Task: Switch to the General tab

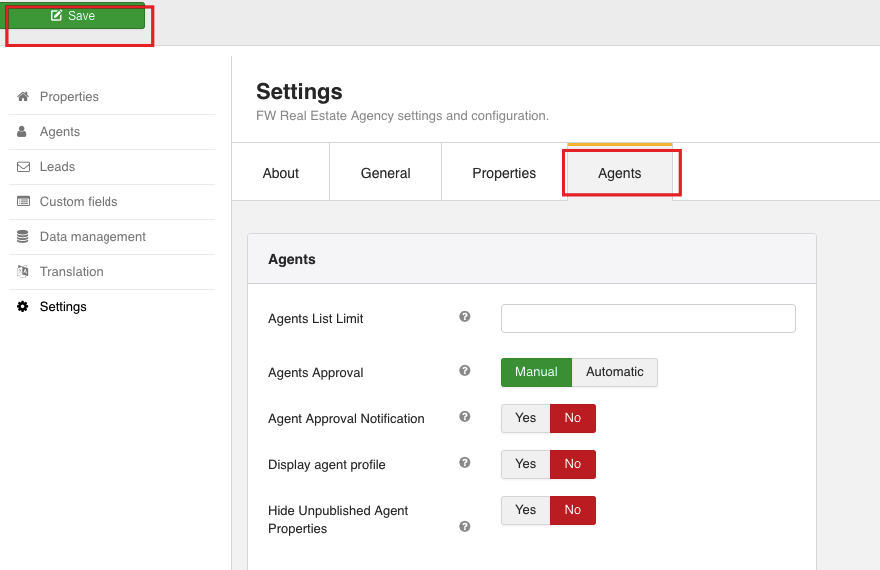Action: pyautogui.click(x=385, y=173)
